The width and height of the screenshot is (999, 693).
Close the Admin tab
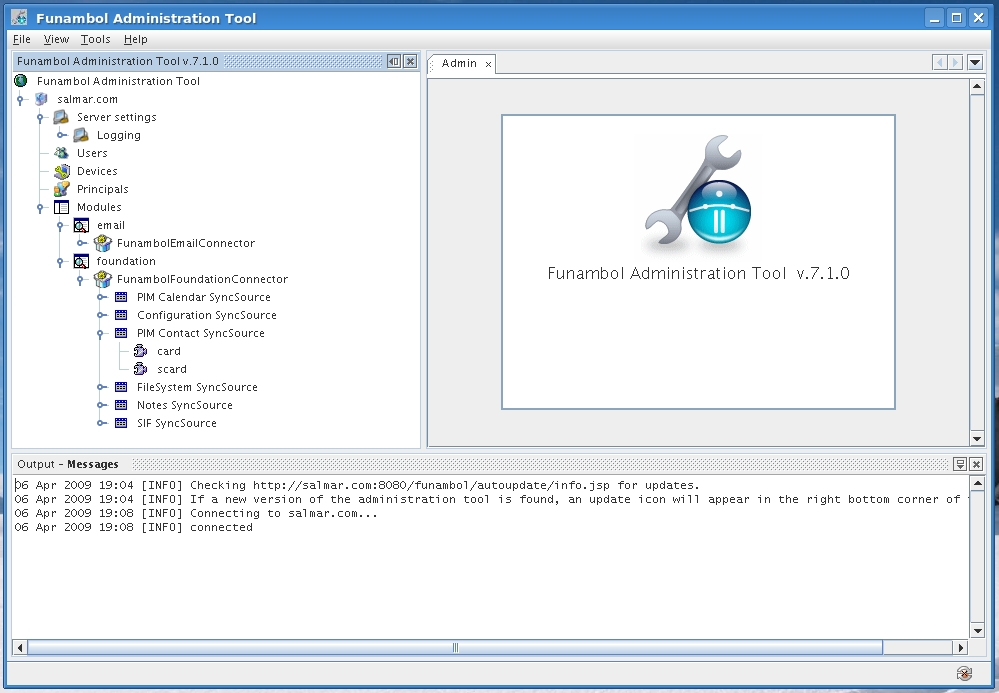488,64
